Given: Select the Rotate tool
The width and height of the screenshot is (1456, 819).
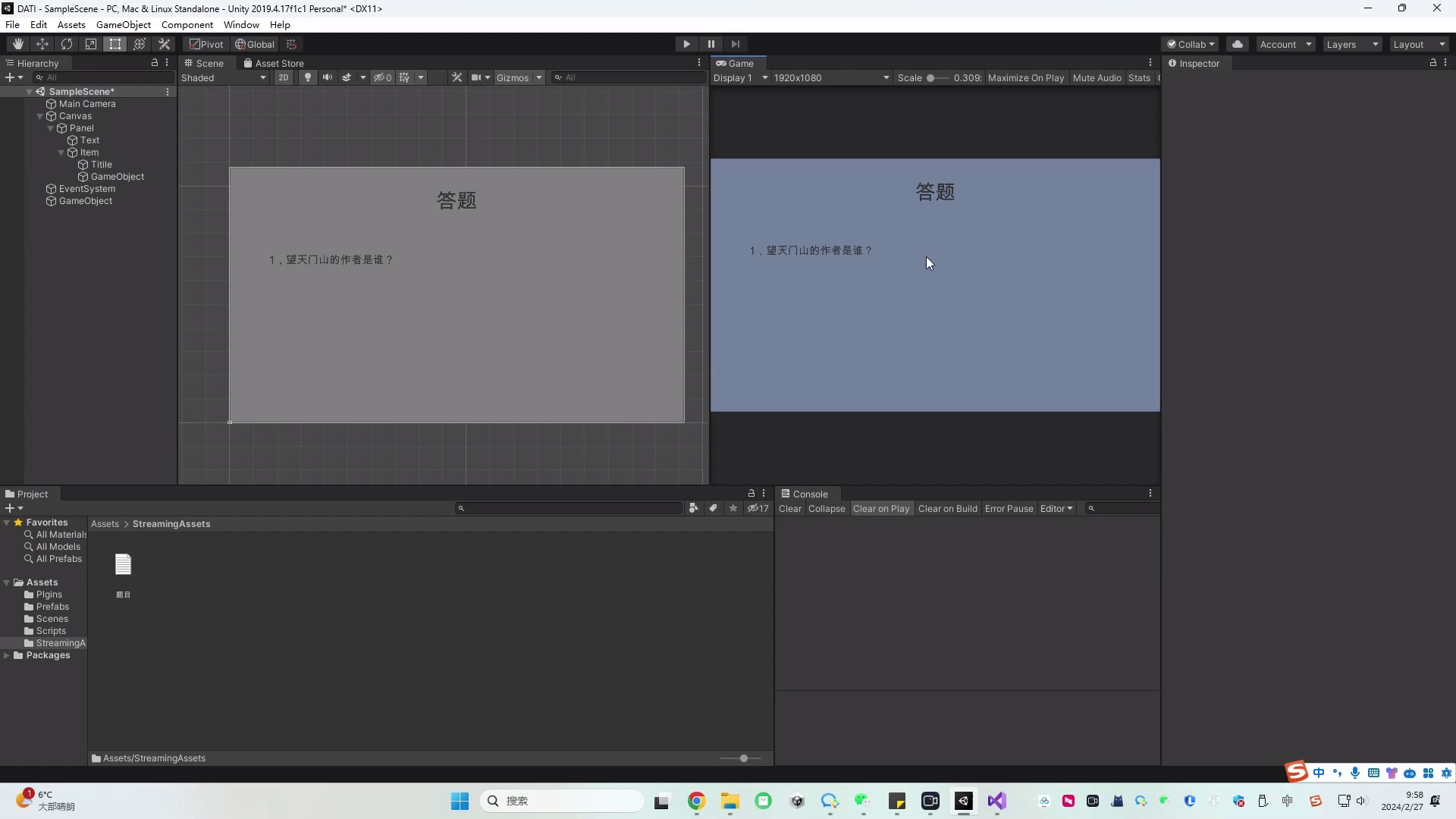Looking at the screenshot, I should click(67, 44).
